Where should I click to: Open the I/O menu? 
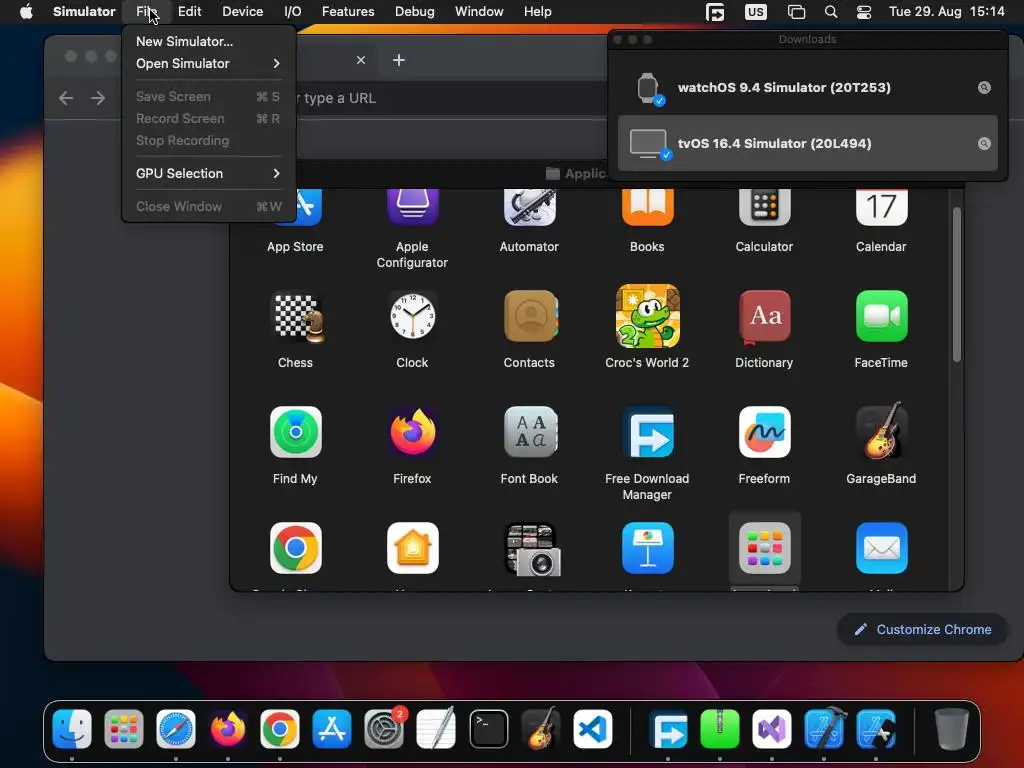pos(293,12)
